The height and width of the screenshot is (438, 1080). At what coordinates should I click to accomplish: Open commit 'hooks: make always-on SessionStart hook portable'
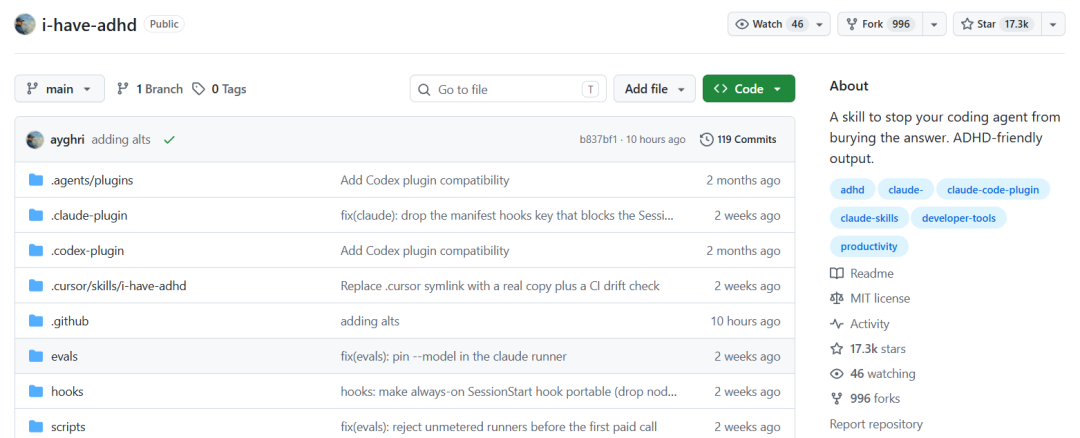(x=509, y=391)
